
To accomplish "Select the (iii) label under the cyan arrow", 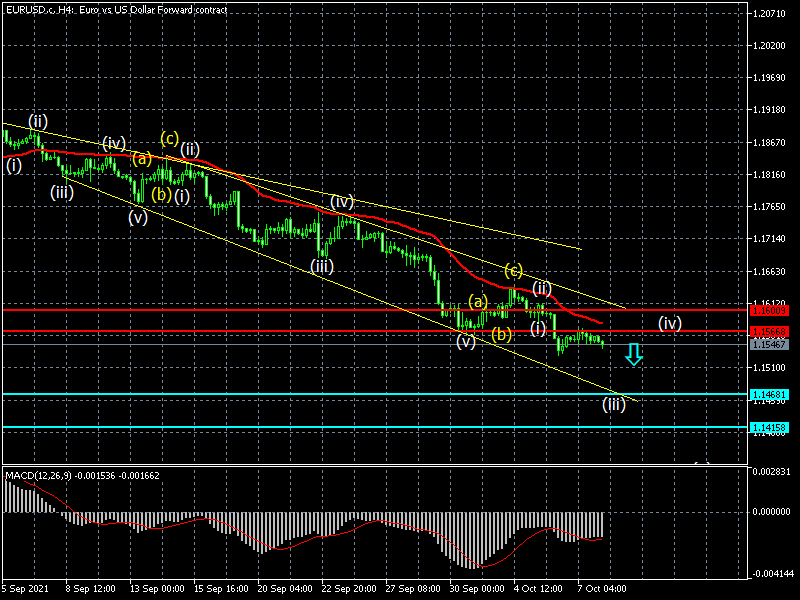I will click(613, 404).
